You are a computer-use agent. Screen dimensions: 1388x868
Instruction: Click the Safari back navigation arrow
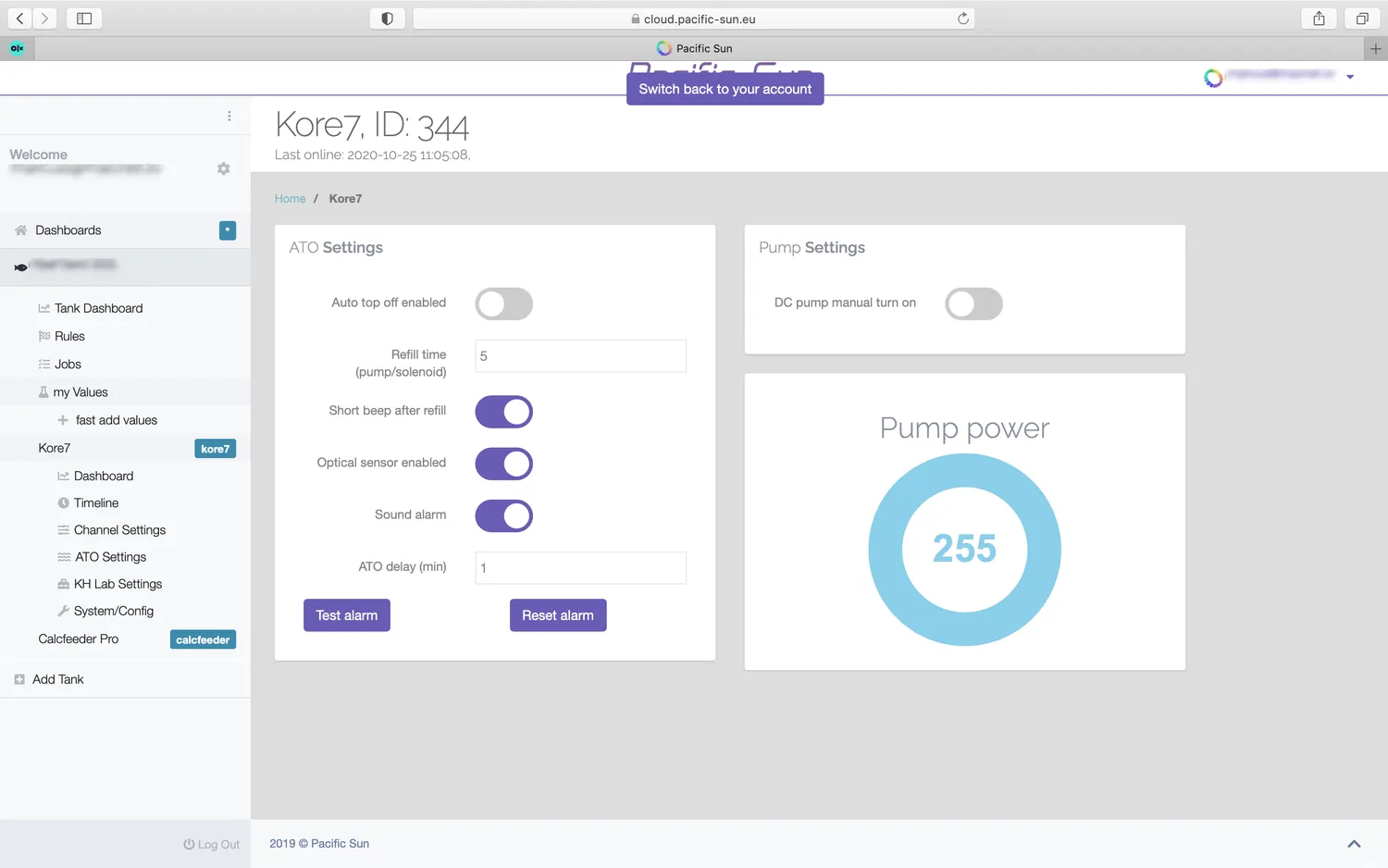click(x=19, y=19)
